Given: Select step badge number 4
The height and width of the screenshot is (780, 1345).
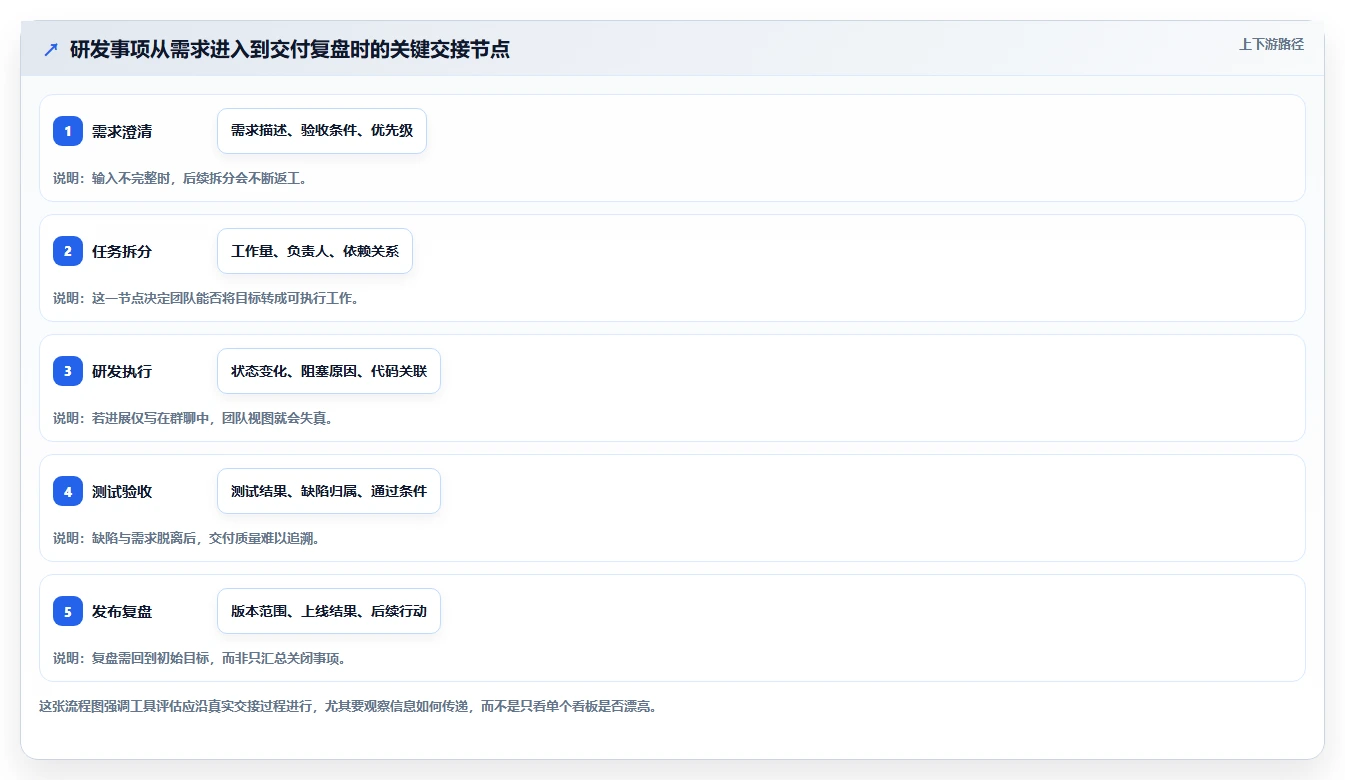Looking at the screenshot, I should pos(68,491).
